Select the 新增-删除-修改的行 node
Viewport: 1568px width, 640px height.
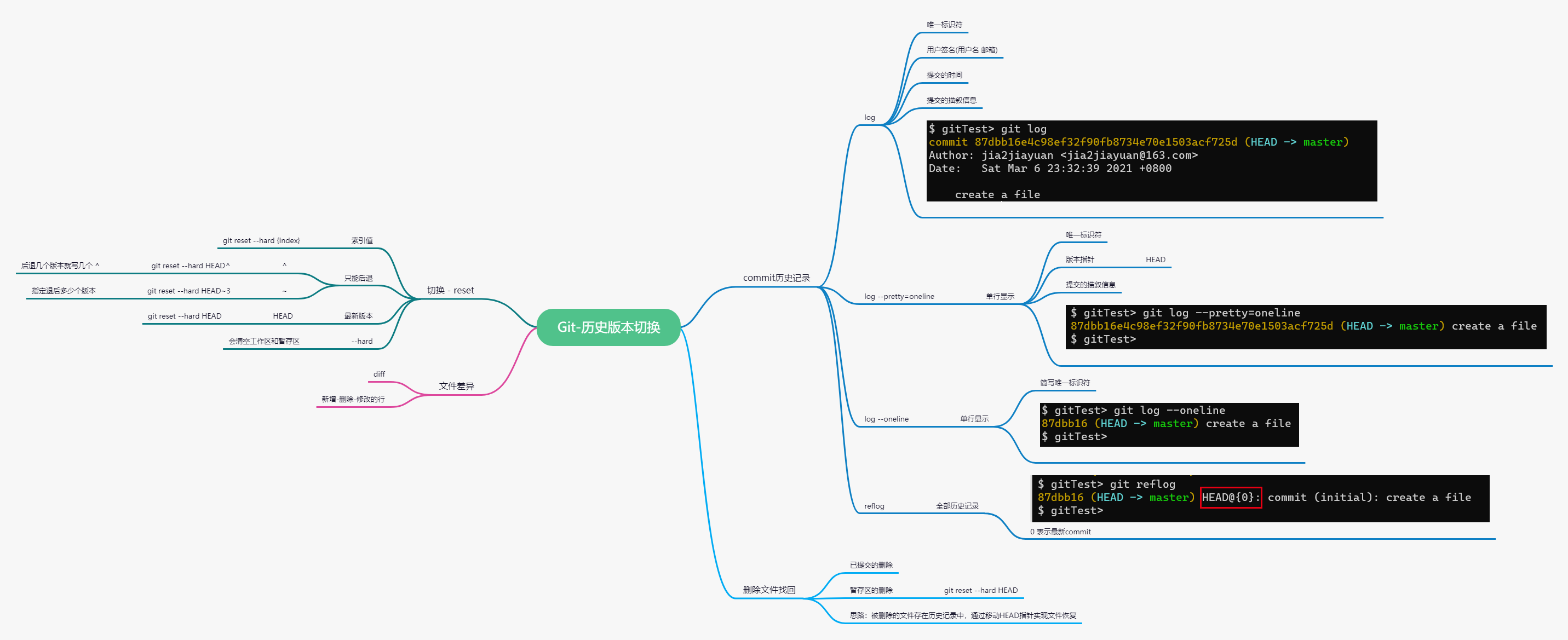point(353,399)
